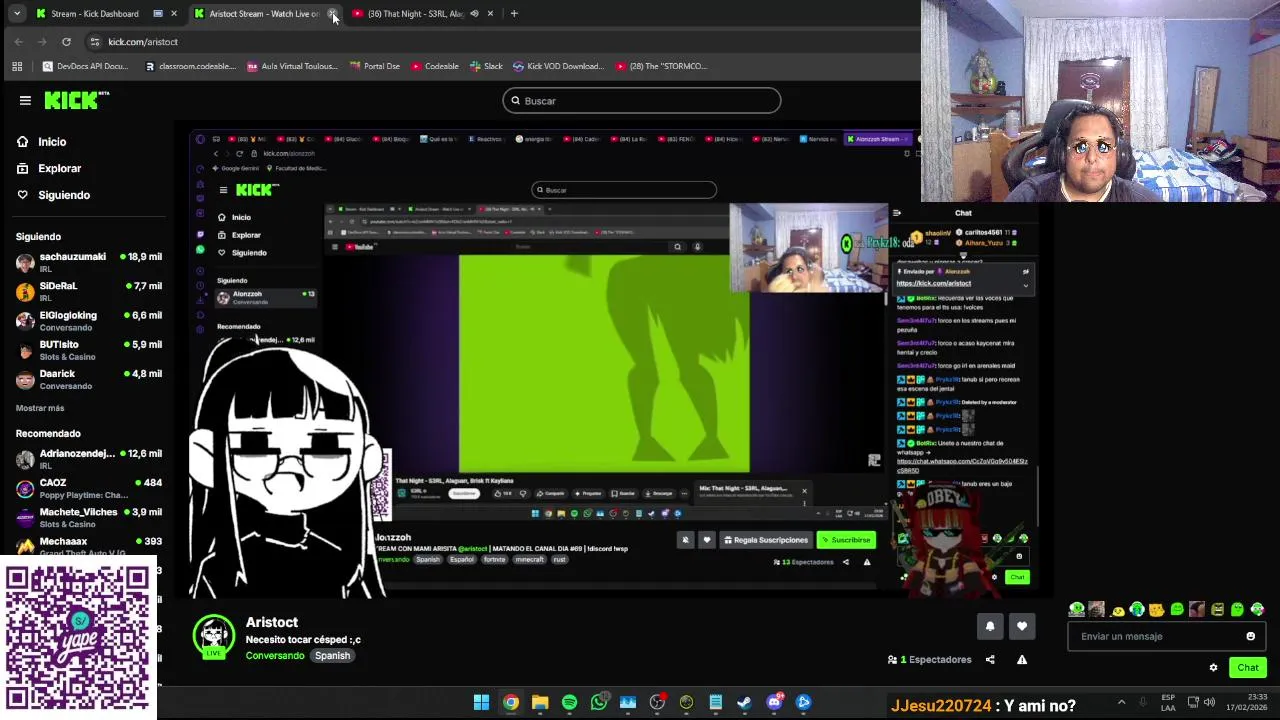The height and width of the screenshot is (720, 1280).
Task: Open the browser apps grid shortcut
Action: (17, 66)
